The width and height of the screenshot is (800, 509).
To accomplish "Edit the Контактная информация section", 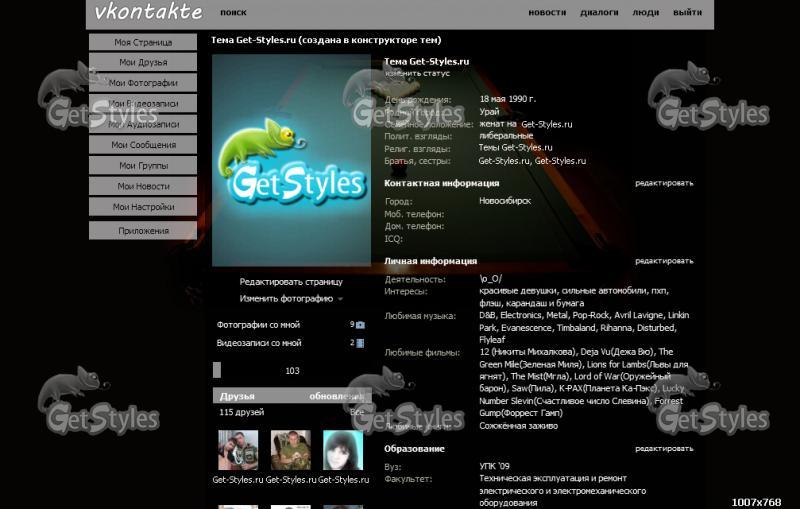I will coord(663,183).
